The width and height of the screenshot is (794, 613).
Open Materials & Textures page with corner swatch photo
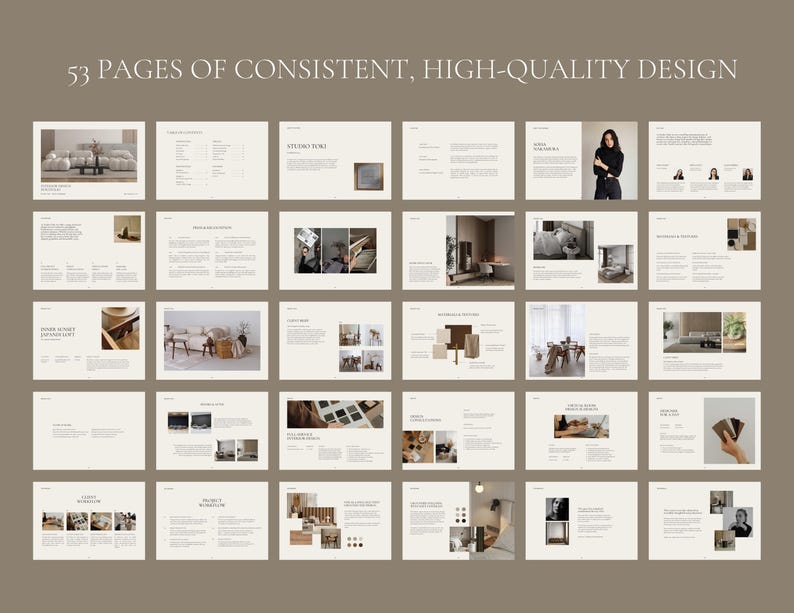pos(704,251)
